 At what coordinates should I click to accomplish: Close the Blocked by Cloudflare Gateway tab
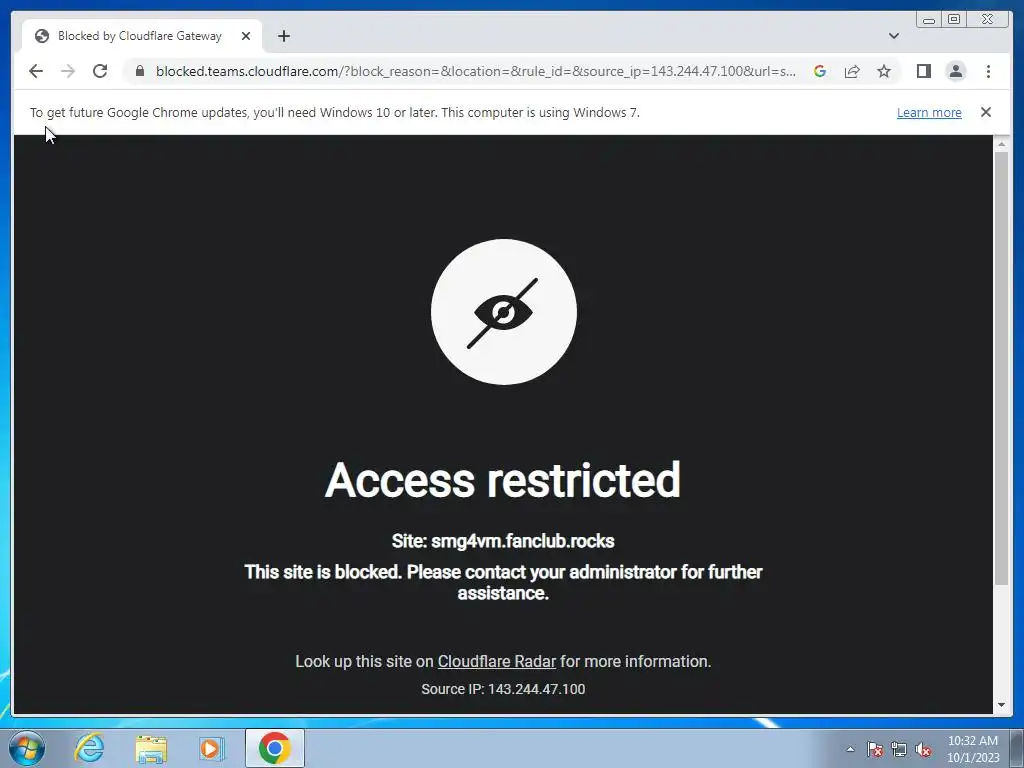coord(246,36)
